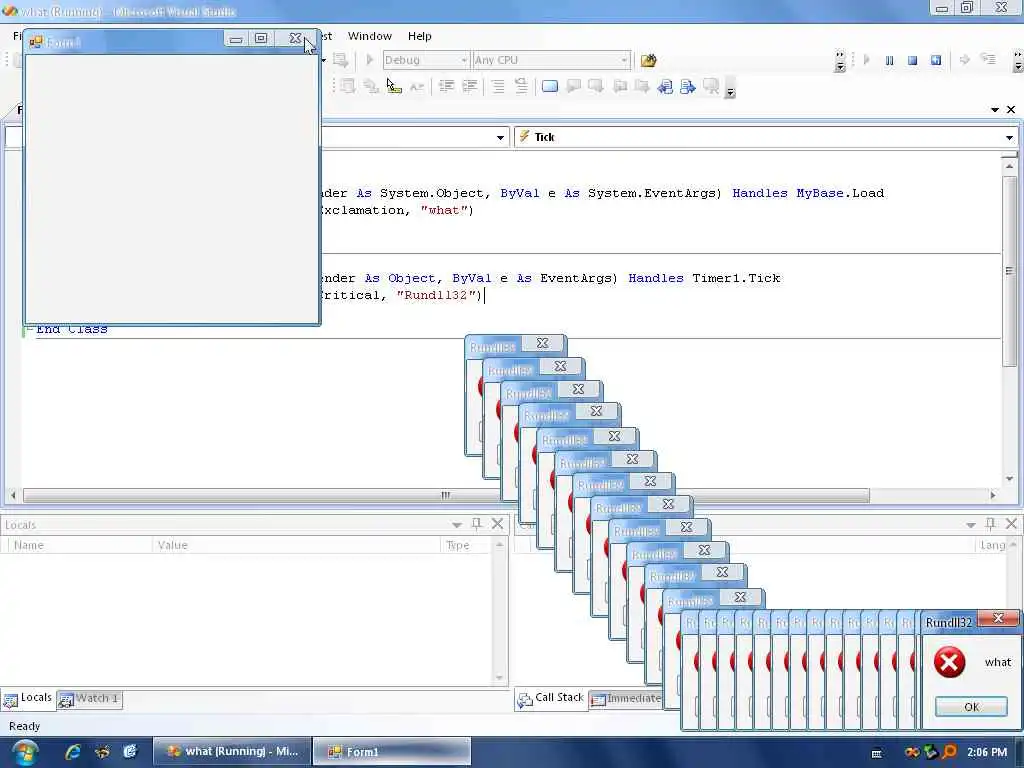Click the Comment out selected lines icon
Screen dimensions: 1024x768
[x=498, y=86]
